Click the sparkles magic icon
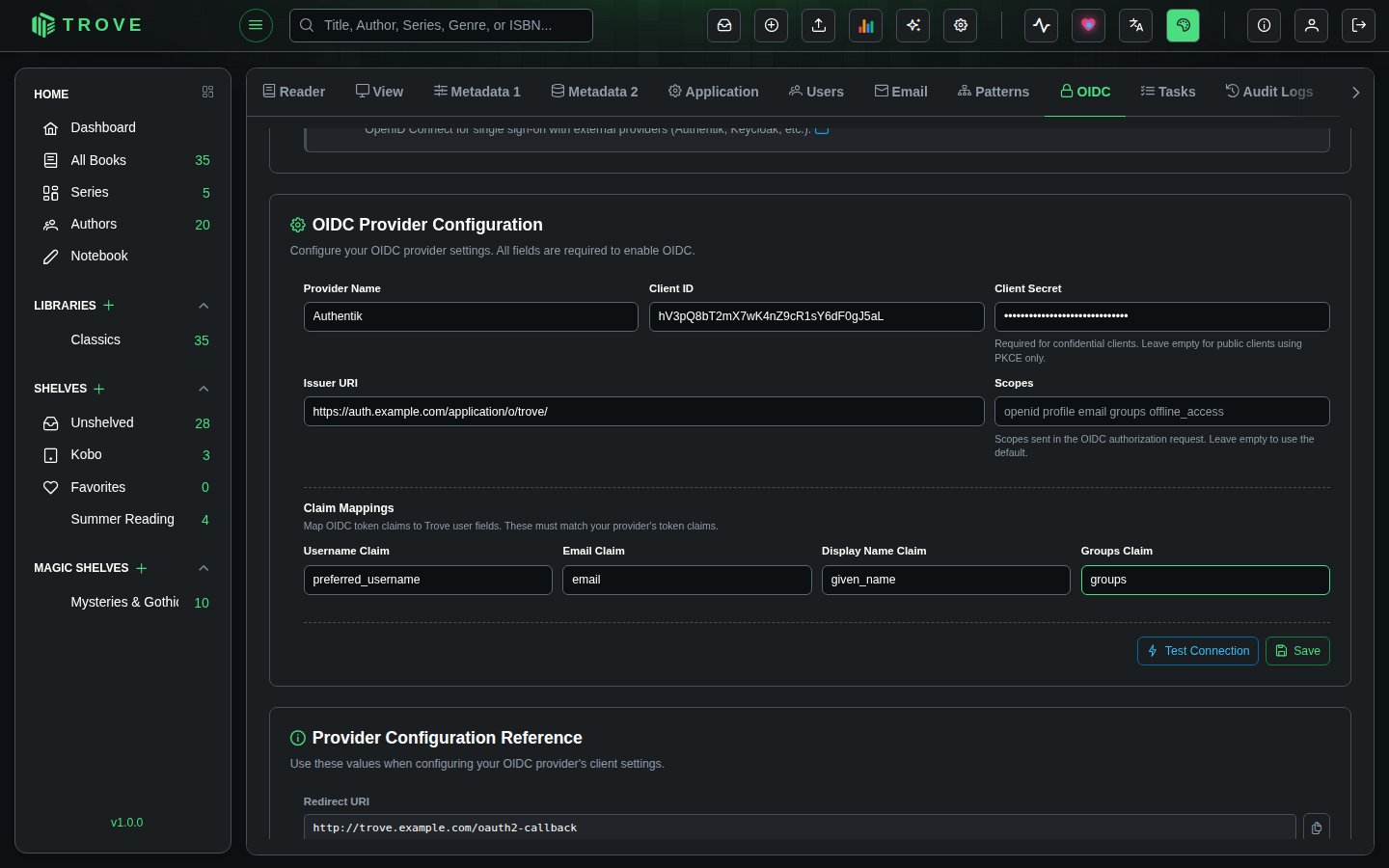1389x868 pixels. click(x=913, y=25)
